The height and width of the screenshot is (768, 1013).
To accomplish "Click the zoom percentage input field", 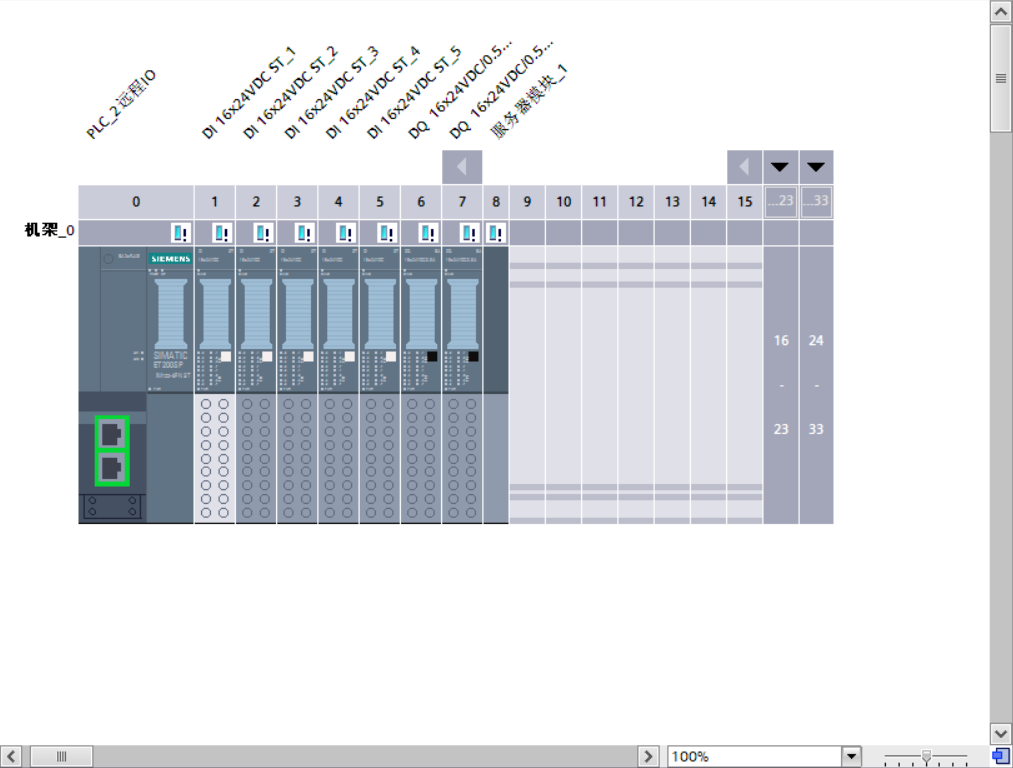I will click(754, 757).
